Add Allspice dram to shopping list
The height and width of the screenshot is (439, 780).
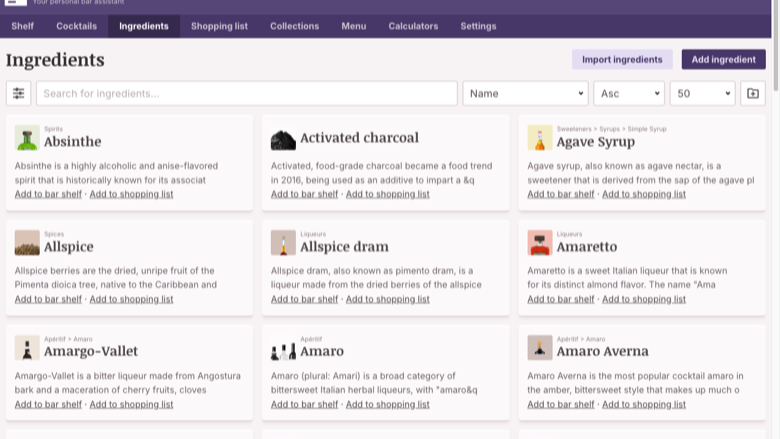coord(388,299)
